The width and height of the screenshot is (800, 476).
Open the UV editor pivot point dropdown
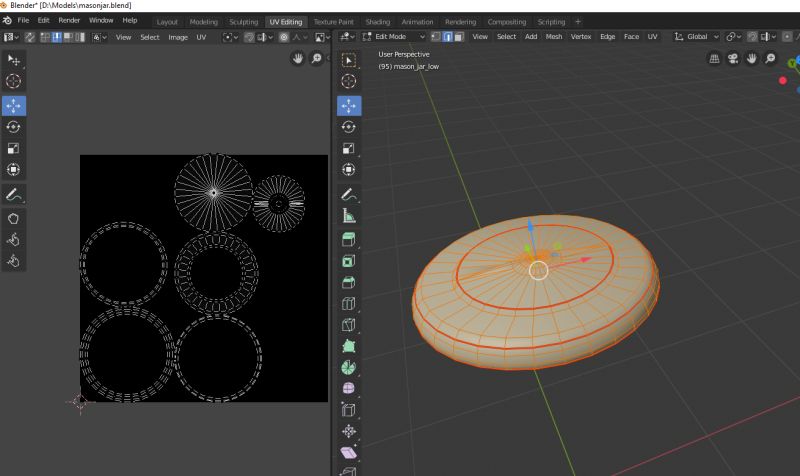click(x=231, y=37)
